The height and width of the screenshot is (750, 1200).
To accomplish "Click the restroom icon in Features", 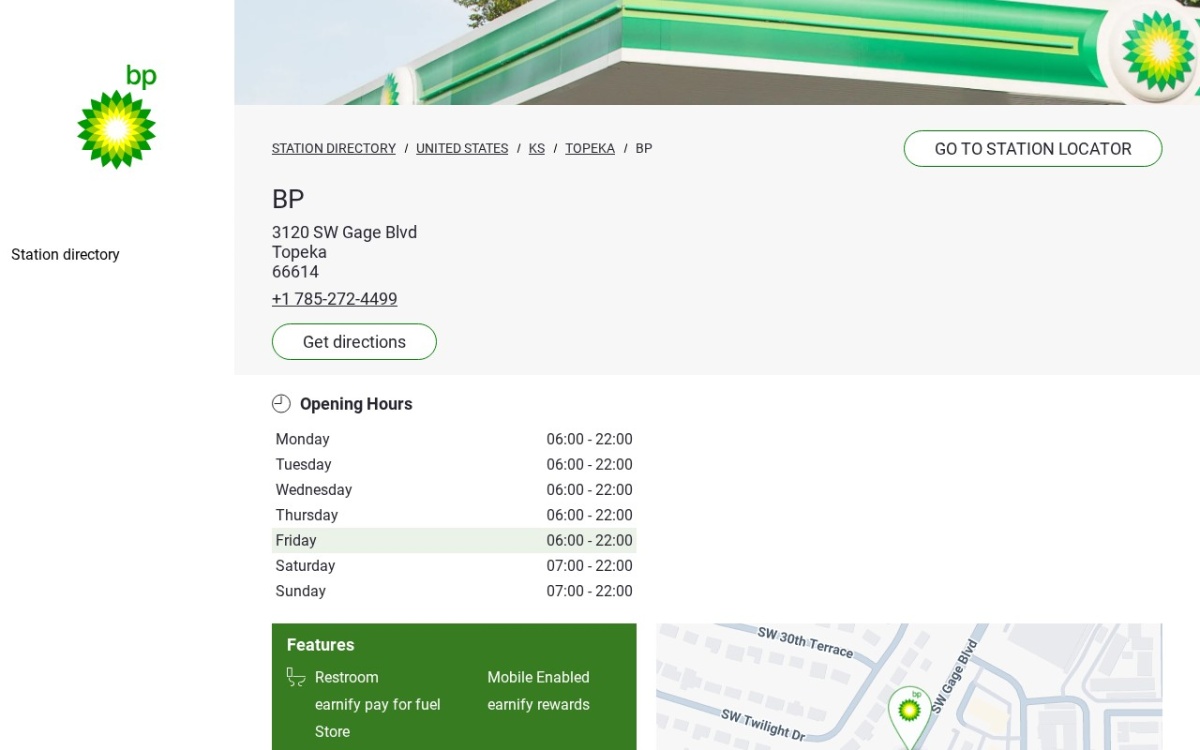I will [x=296, y=677].
